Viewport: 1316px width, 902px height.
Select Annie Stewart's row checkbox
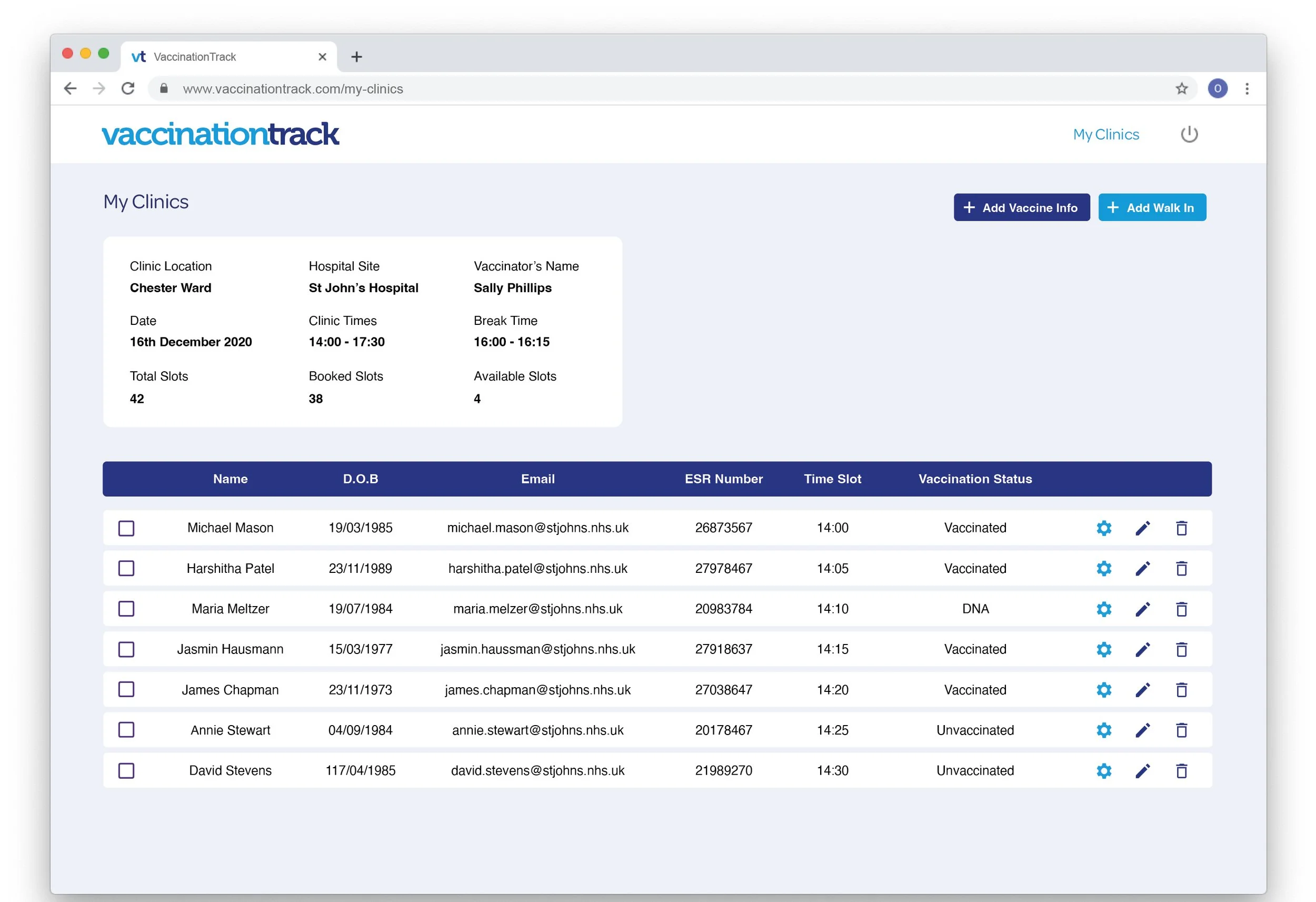pos(126,730)
